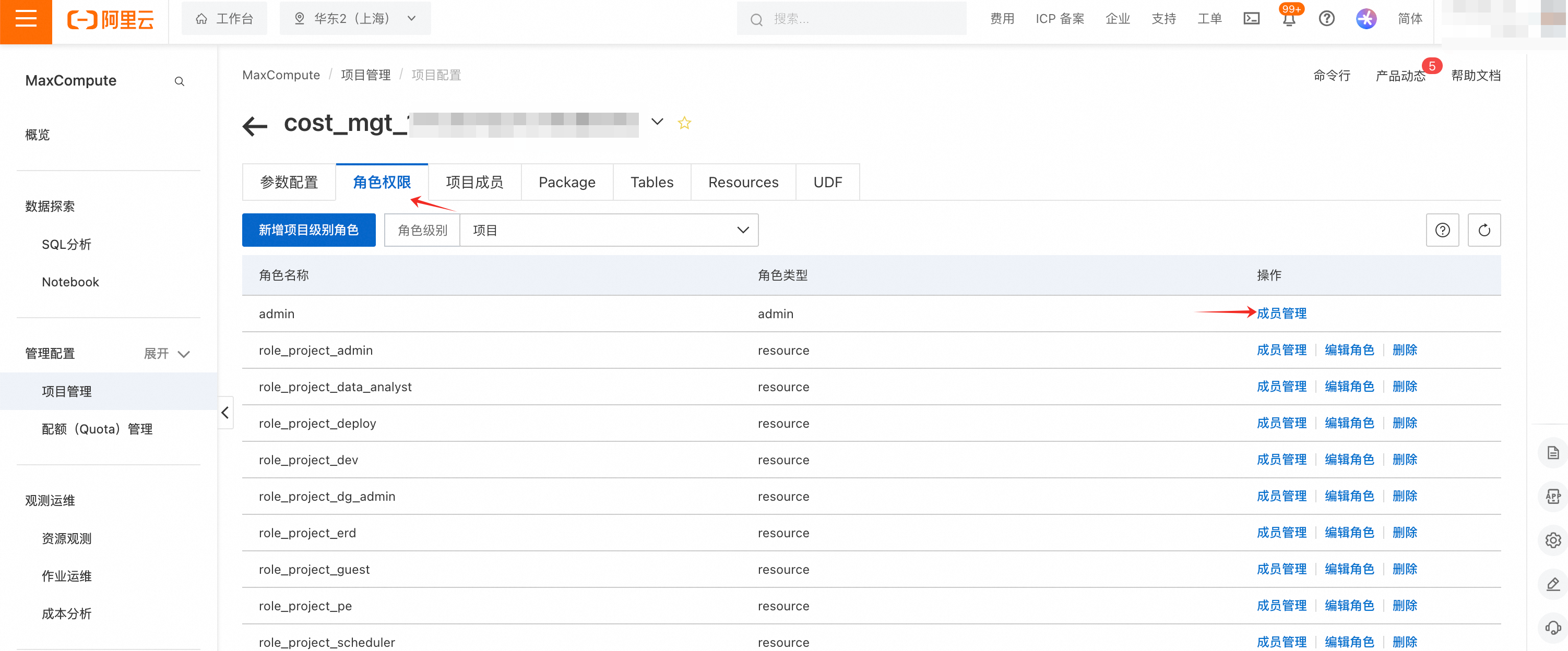This screenshot has width=1568, height=651.
Task: Click 删除 for role_project_erd
Action: tap(1405, 533)
